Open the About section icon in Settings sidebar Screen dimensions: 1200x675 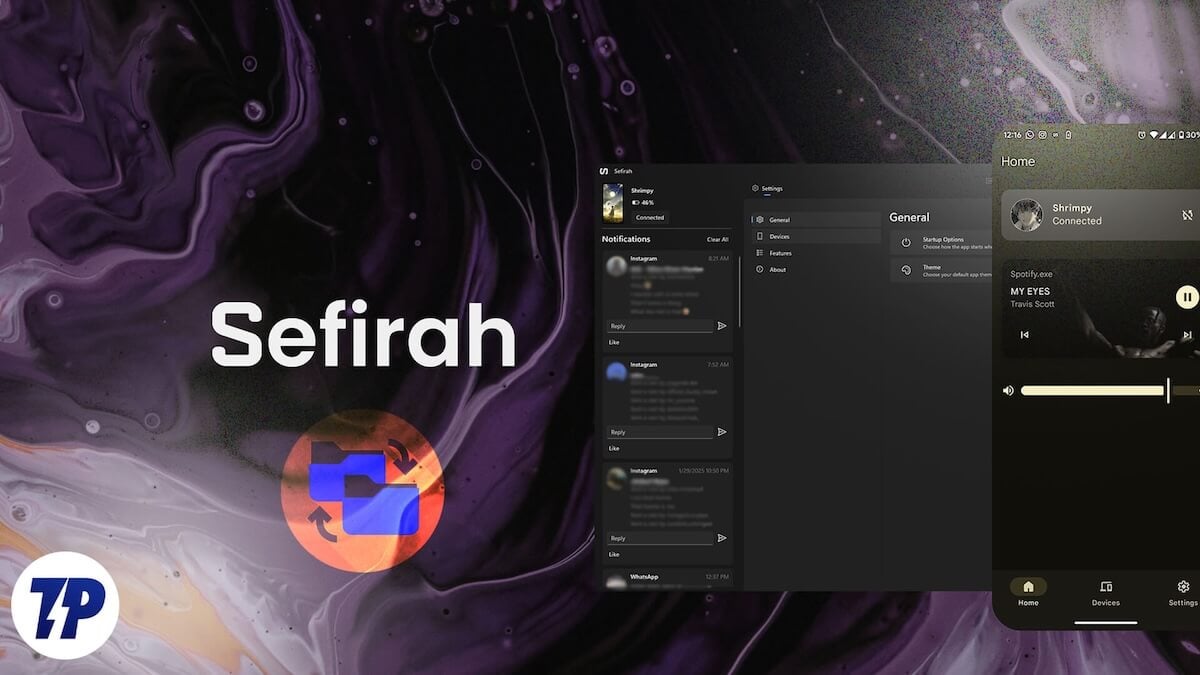(x=758, y=269)
